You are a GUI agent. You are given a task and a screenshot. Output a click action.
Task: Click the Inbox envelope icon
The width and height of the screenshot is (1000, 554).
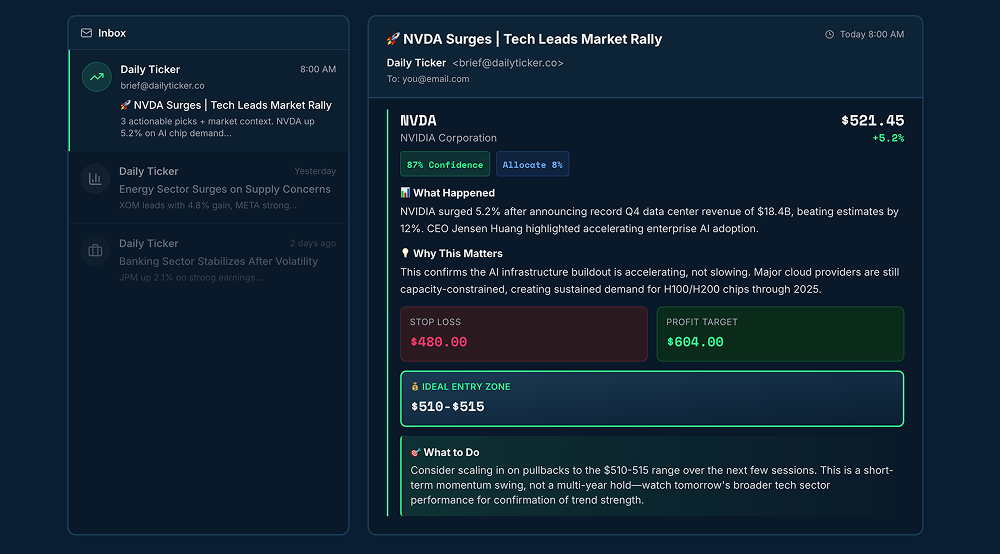86,33
